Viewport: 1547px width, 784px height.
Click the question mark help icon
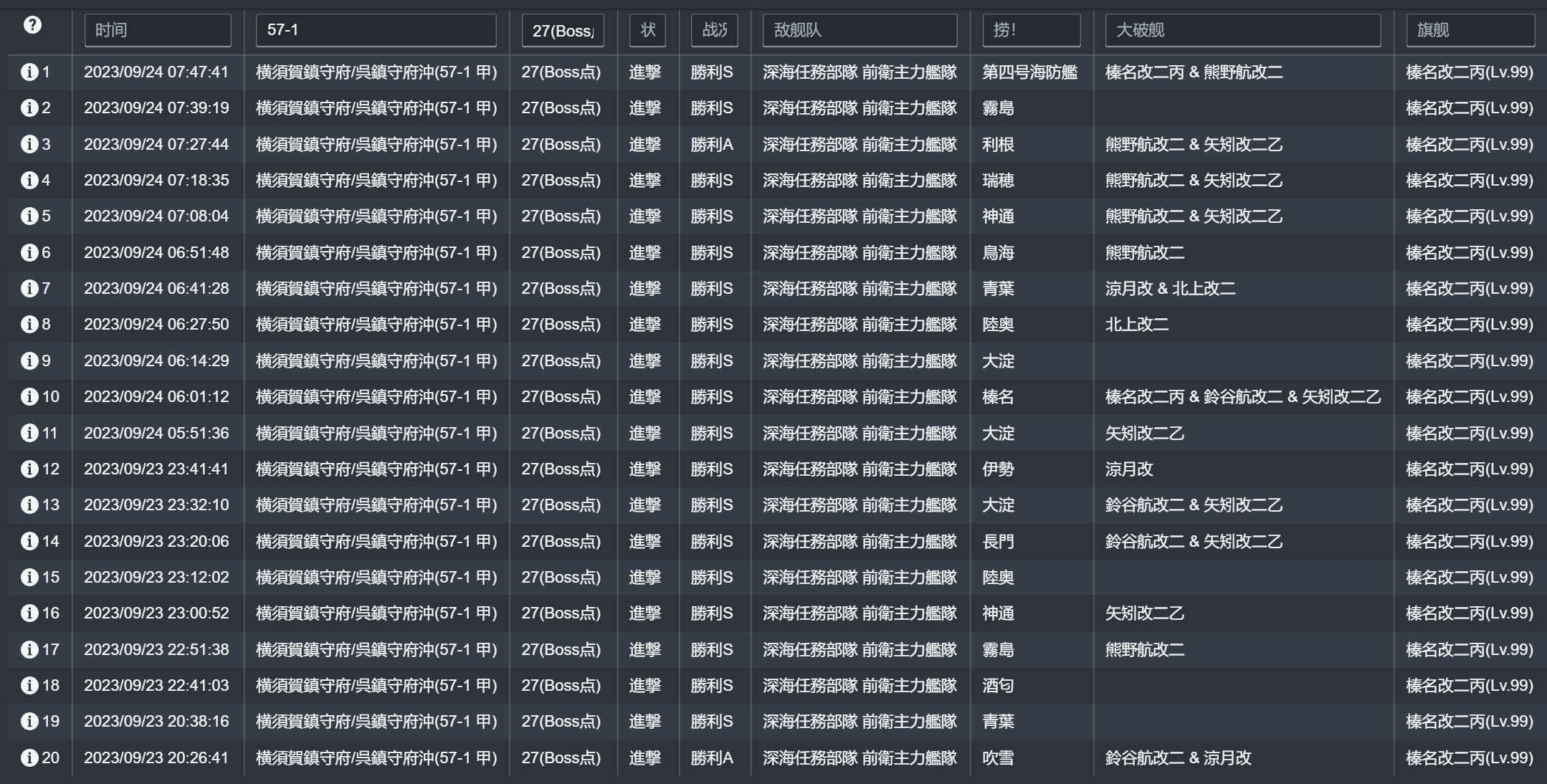coord(32,25)
